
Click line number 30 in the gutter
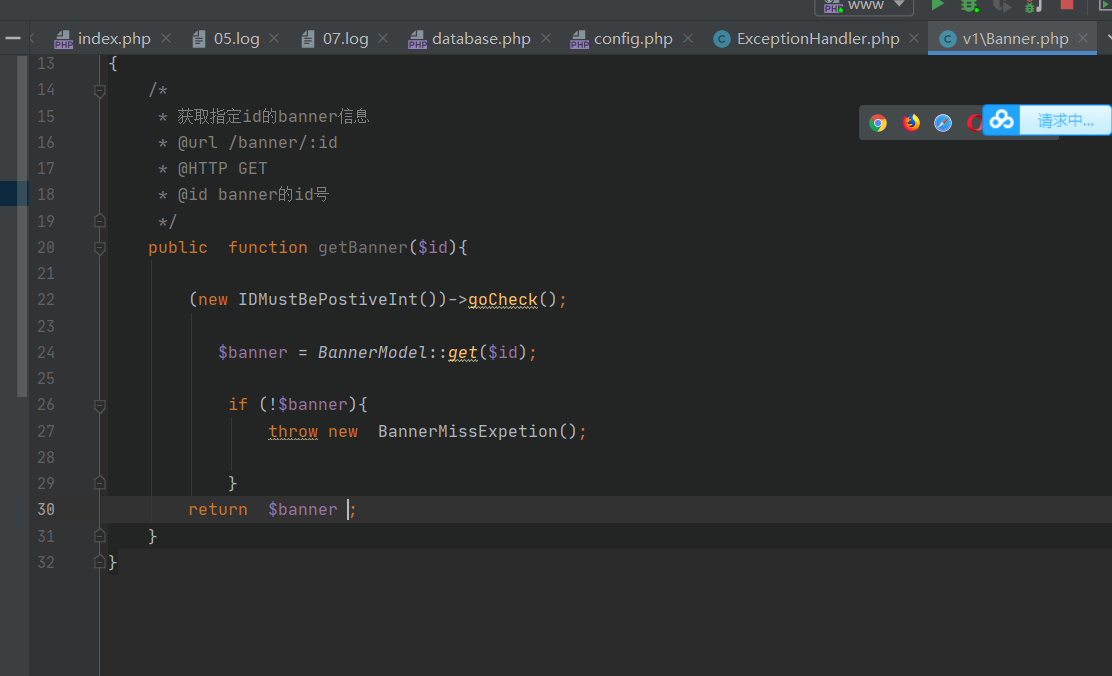tap(46, 509)
